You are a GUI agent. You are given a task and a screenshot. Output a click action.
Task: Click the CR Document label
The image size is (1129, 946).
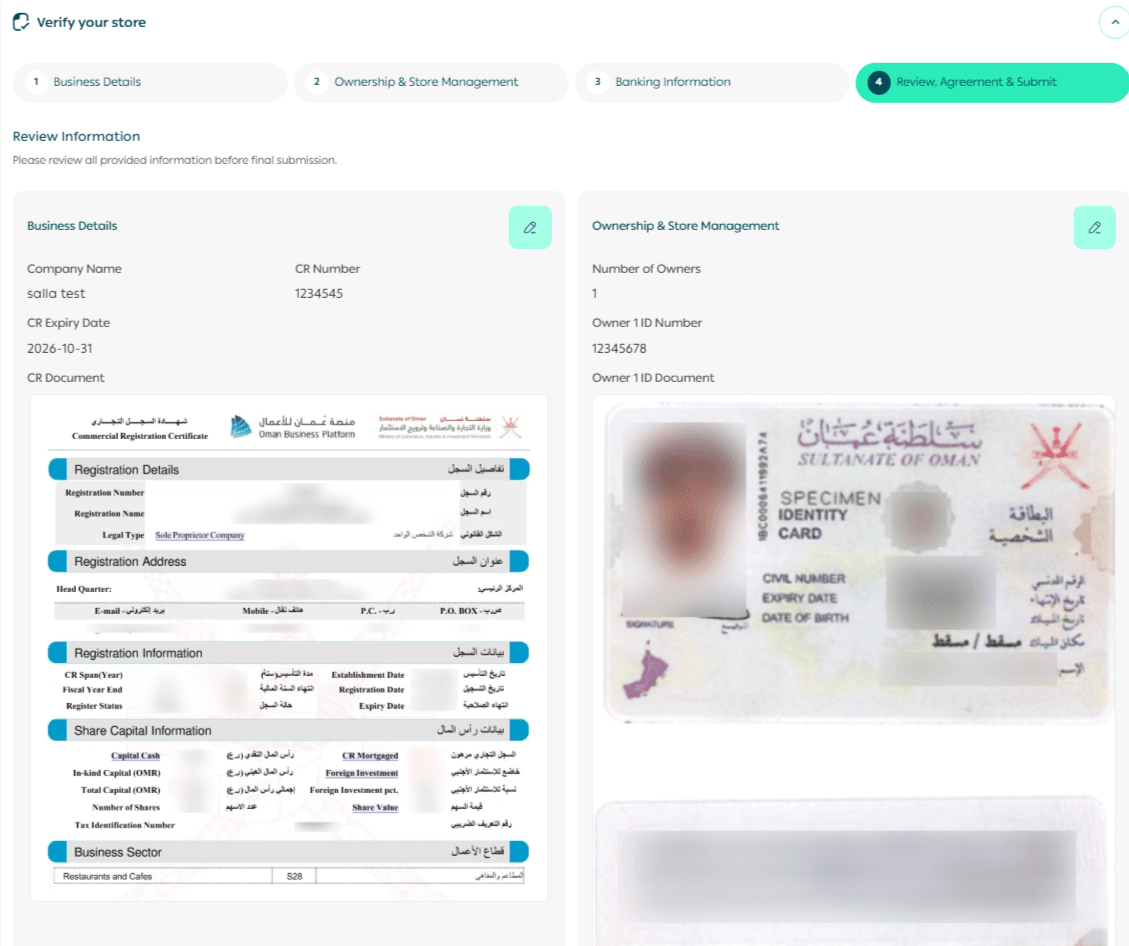[x=66, y=378]
